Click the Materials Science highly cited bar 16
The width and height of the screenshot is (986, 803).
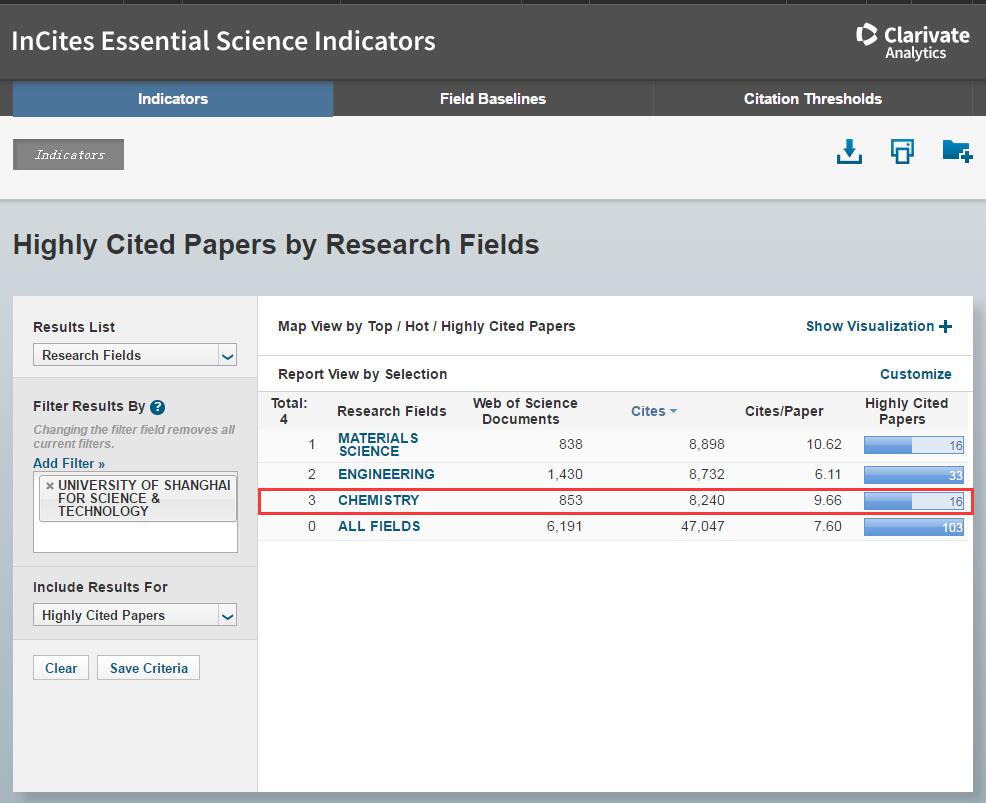[x=914, y=445]
